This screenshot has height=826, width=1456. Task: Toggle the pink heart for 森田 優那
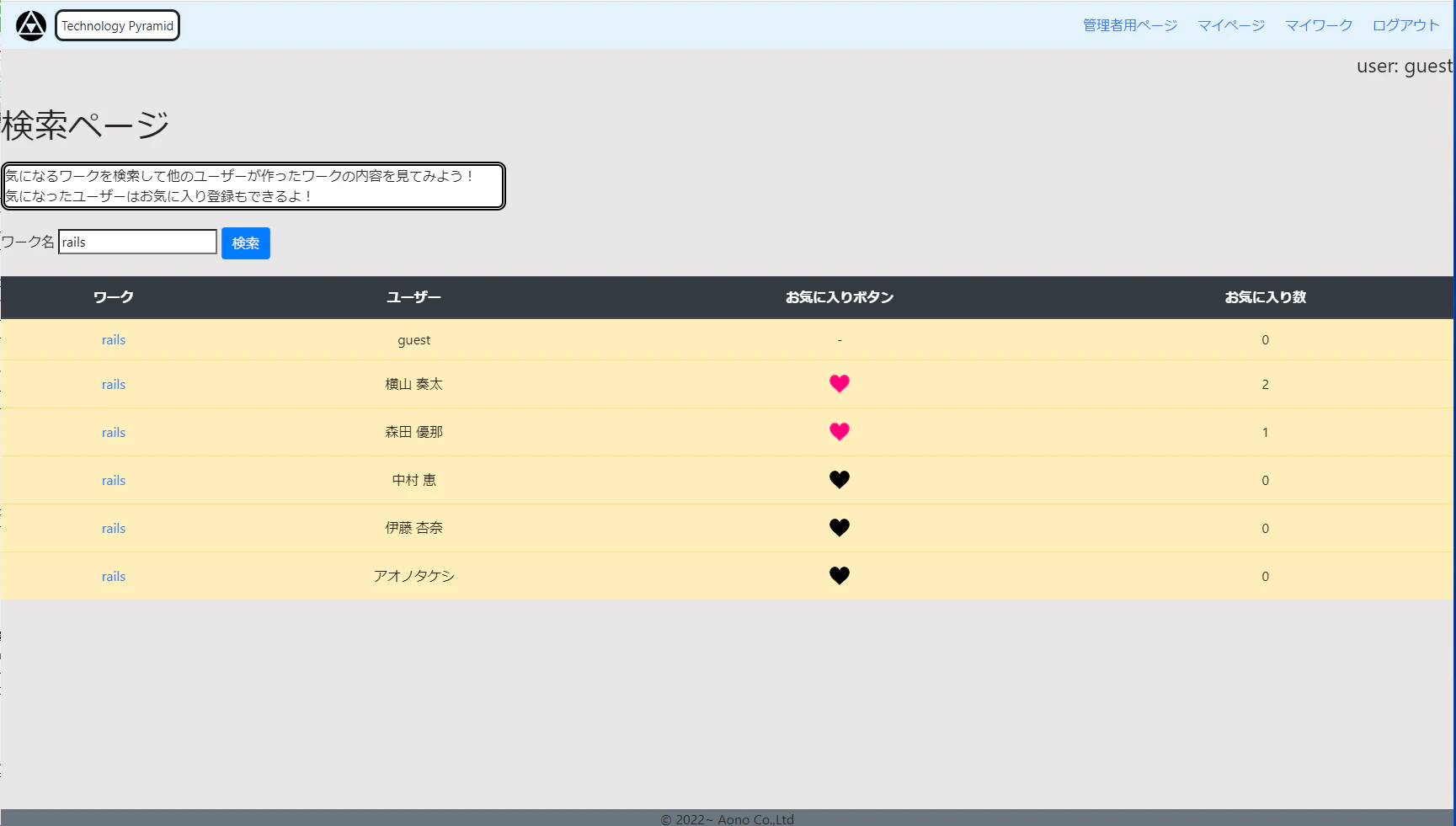(840, 432)
